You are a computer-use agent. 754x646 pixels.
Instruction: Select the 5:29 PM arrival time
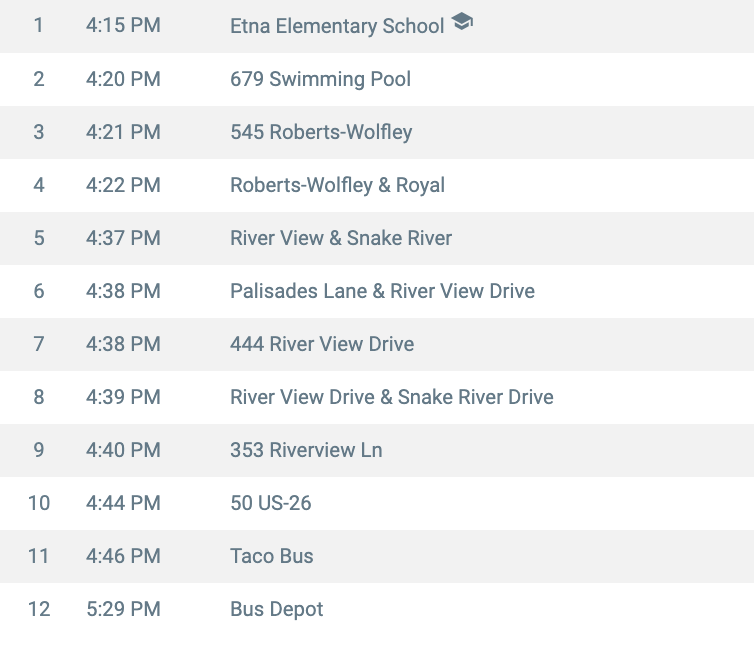click(x=123, y=609)
